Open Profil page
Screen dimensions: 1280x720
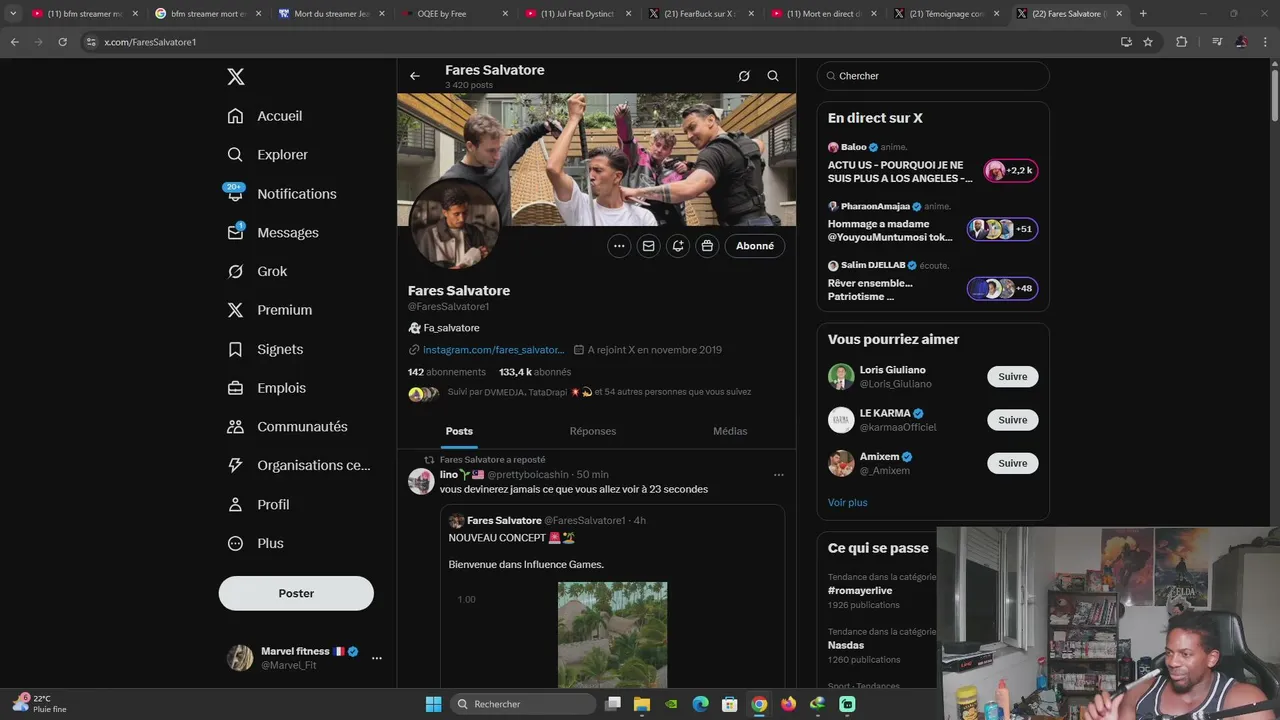pos(258,505)
